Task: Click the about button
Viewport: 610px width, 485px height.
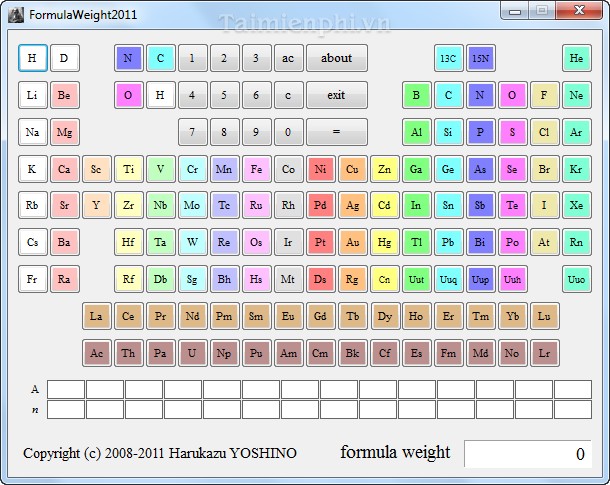Action: point(337,58)
